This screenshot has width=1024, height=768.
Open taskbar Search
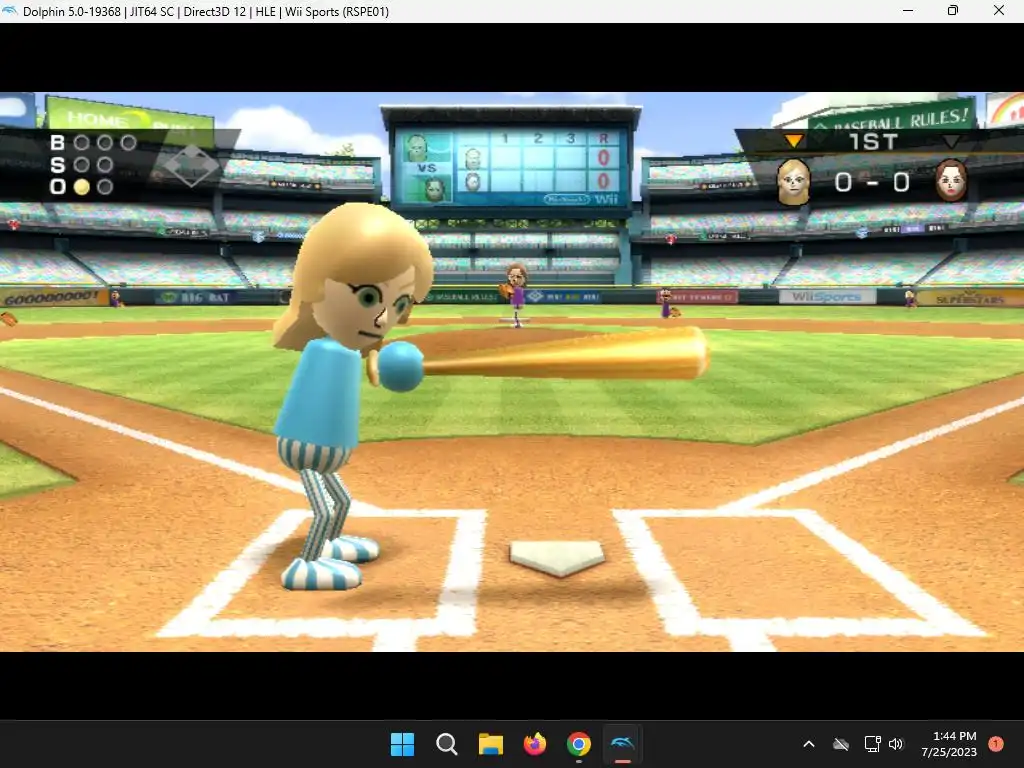click(x=447, y=744)
